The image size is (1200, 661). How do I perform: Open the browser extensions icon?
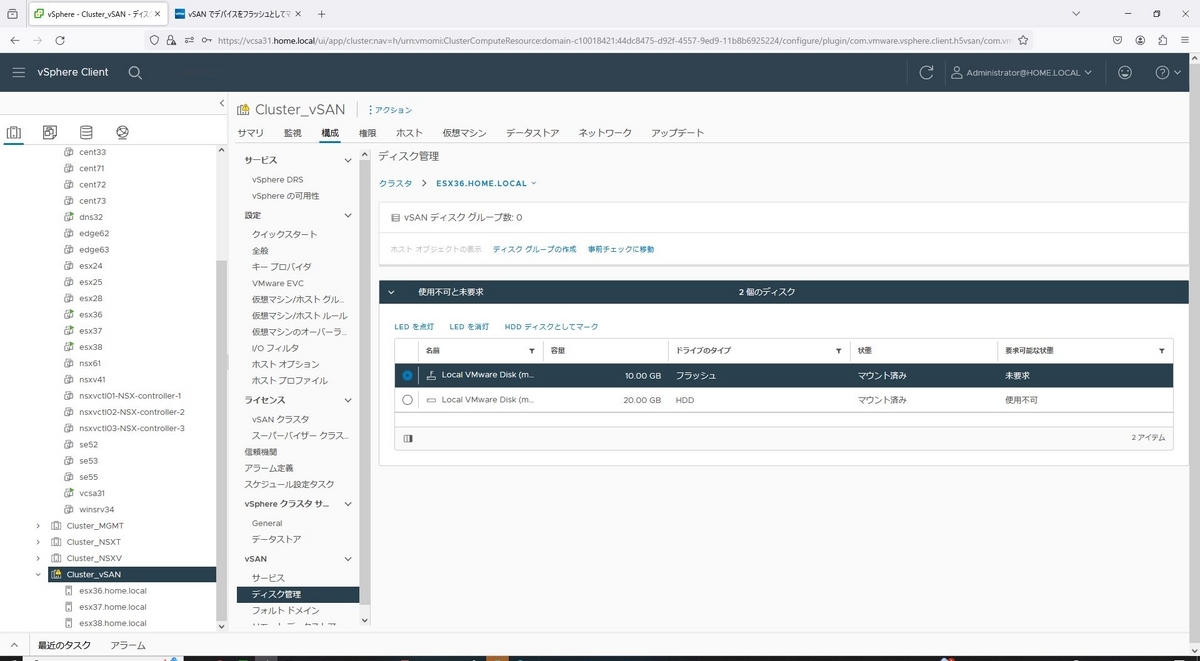coord(1163,40)
